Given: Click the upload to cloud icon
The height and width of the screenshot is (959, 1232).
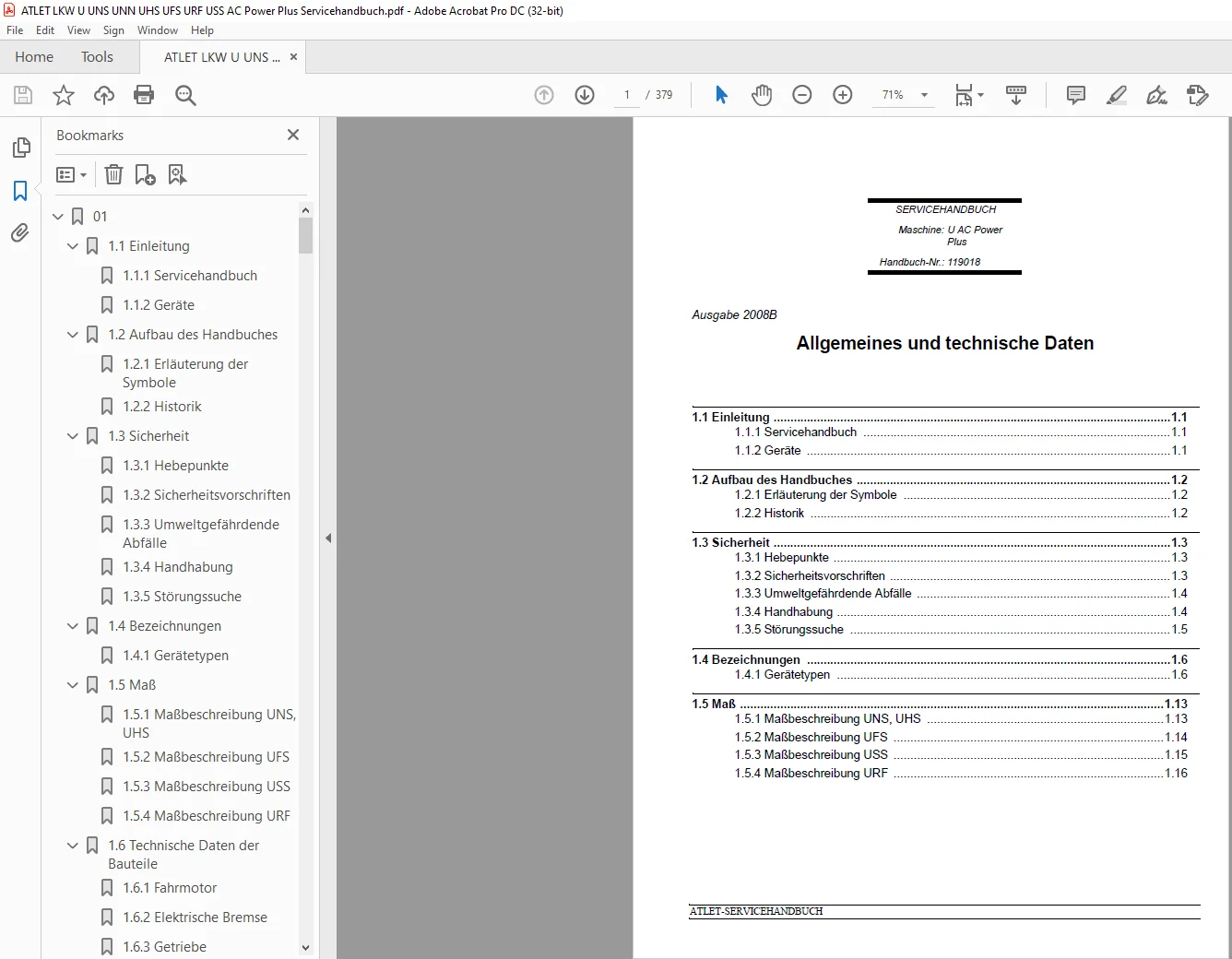Looking at the screenshot, I should pos(104,95).
